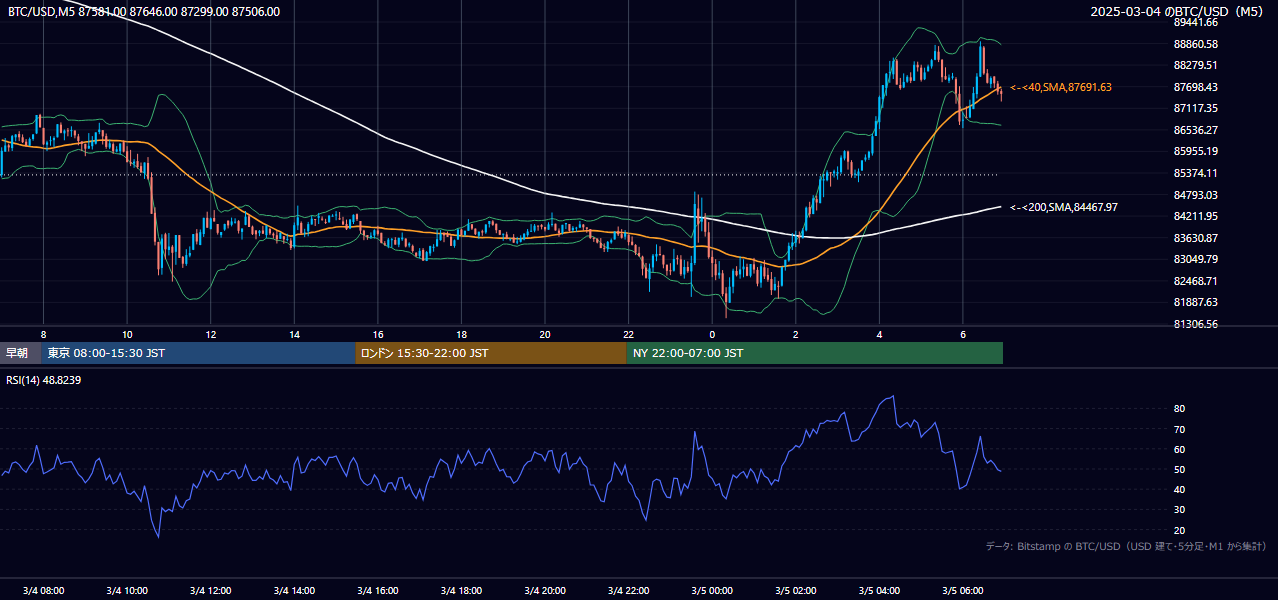Click the RSI(14) 48.8239 indicator label

tap(44, 380)
